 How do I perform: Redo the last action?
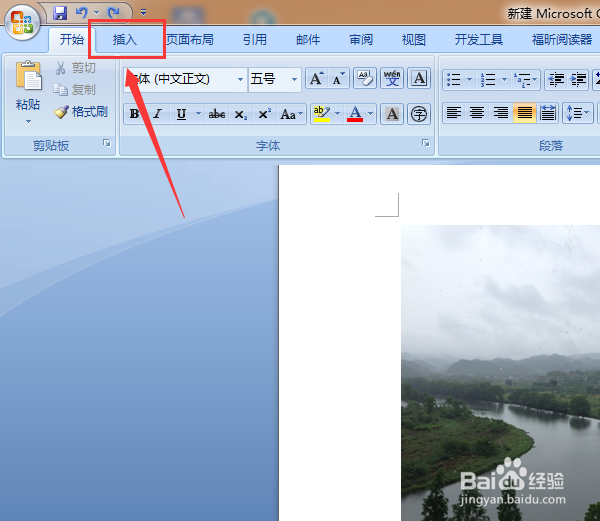113,13
